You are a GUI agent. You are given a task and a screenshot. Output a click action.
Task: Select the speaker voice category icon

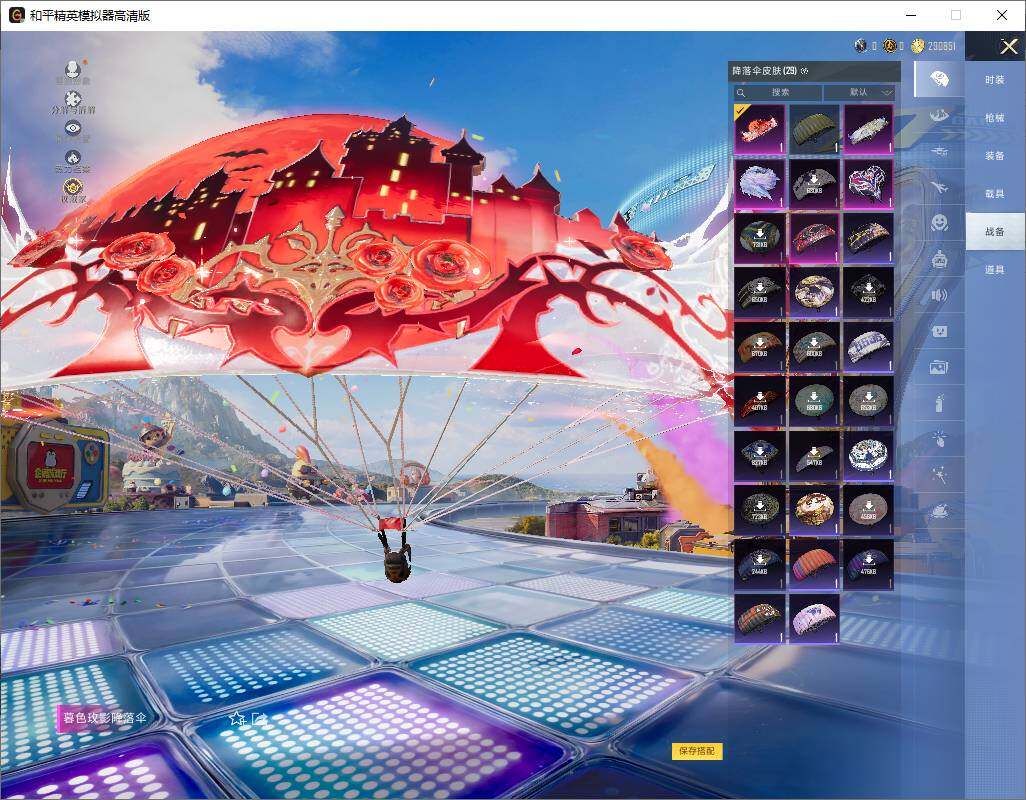point(939,295)
